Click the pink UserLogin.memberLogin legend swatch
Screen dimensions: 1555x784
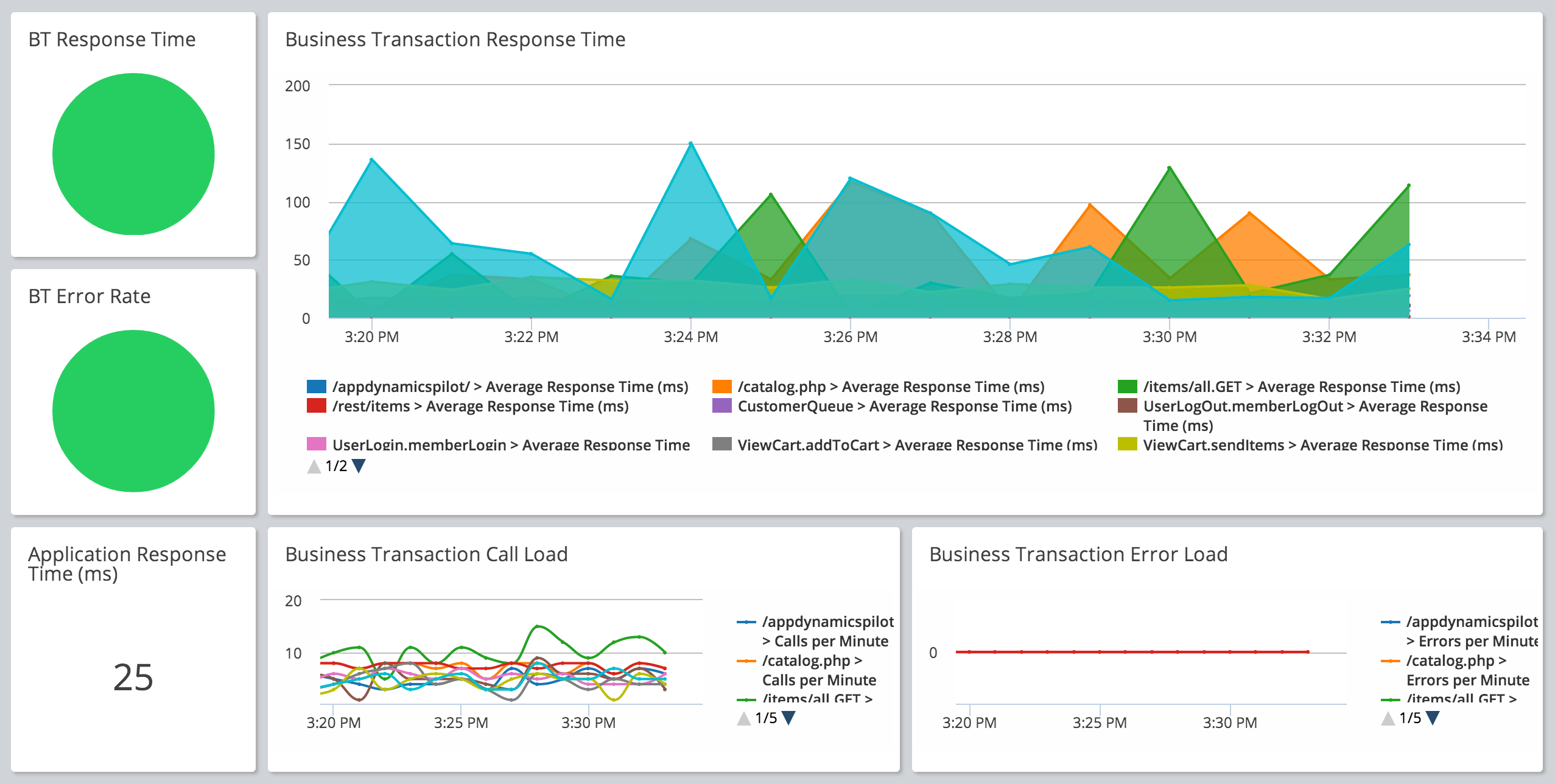pyautogui.click(x=316, y=445)
